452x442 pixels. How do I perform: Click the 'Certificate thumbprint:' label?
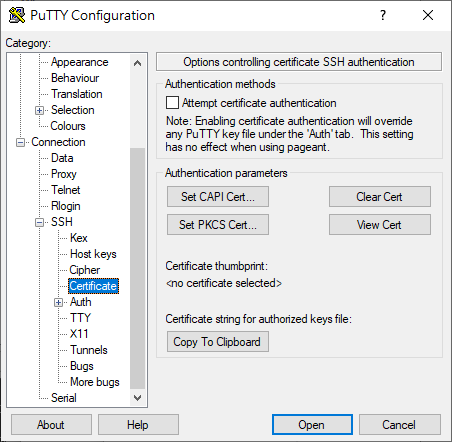tap(217, 266)
